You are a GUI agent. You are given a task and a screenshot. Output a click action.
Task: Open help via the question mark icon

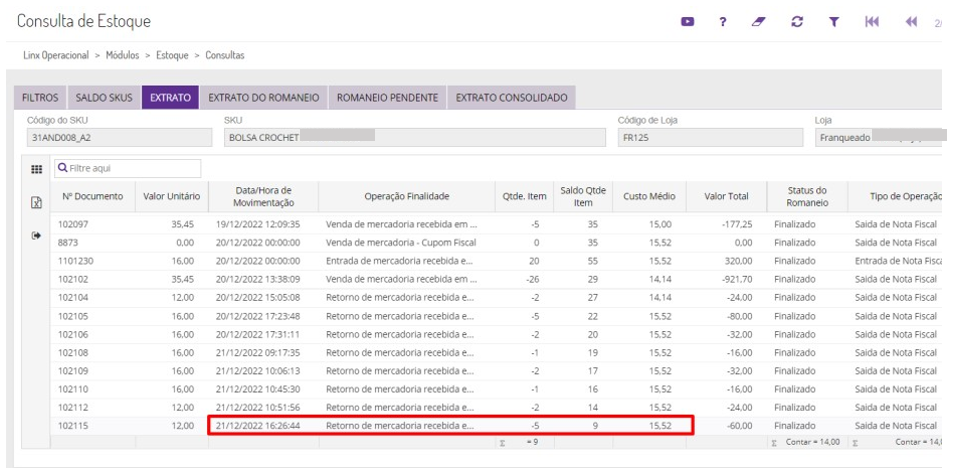(x=722, y=22)
